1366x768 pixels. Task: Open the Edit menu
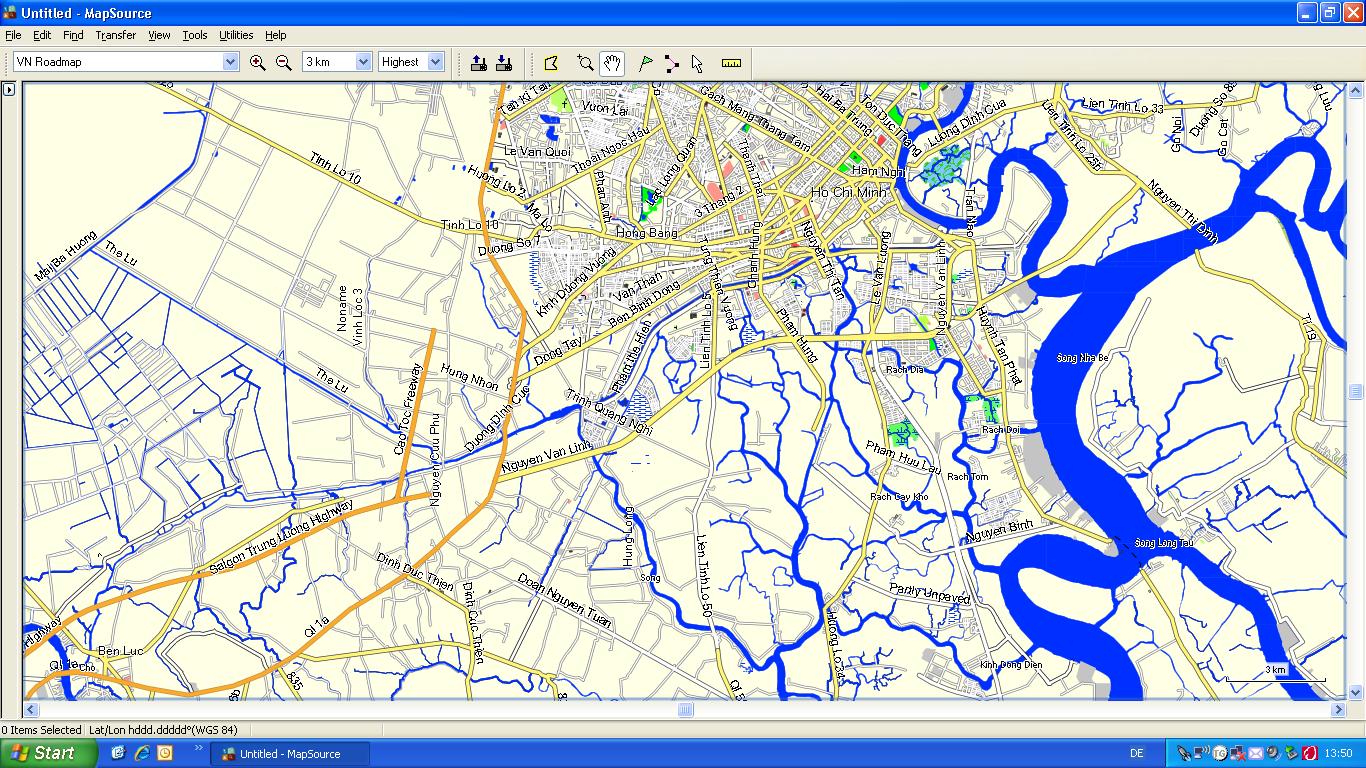tap(42, 35)
